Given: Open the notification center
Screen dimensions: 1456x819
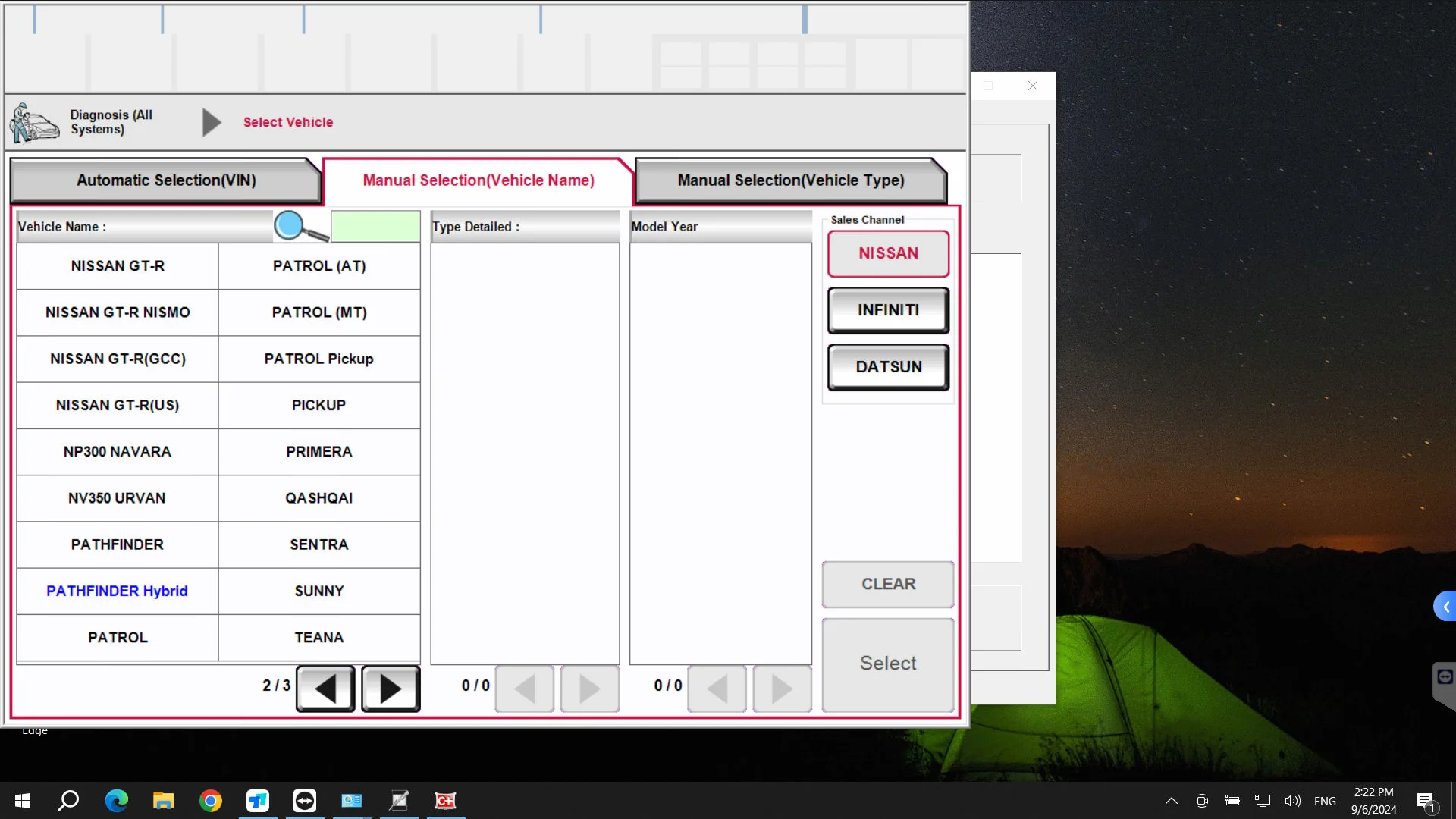Looking at the screenshot, I should click(x=1426, y=801).
